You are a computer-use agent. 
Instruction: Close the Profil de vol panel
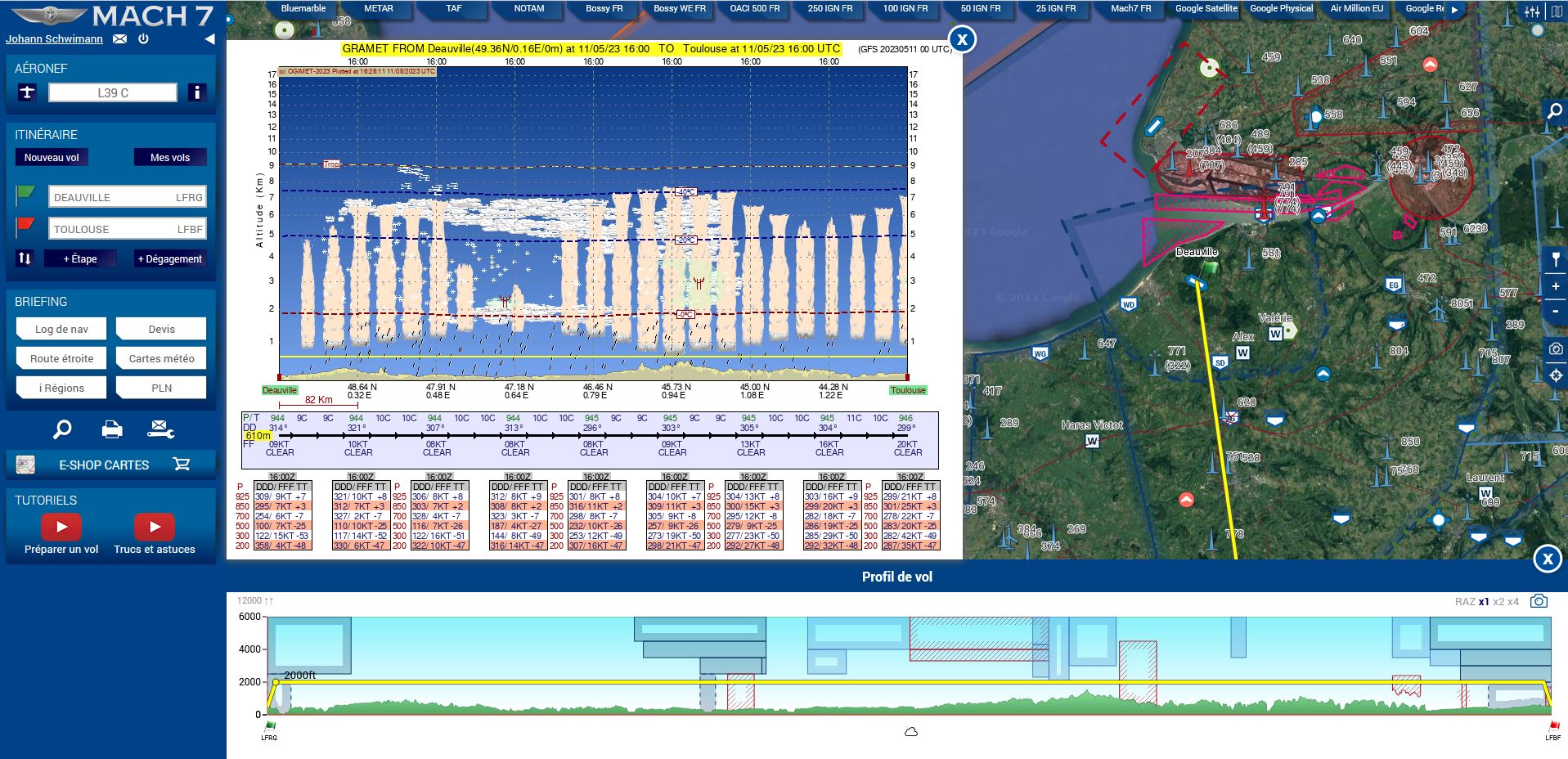point(1547,559)
